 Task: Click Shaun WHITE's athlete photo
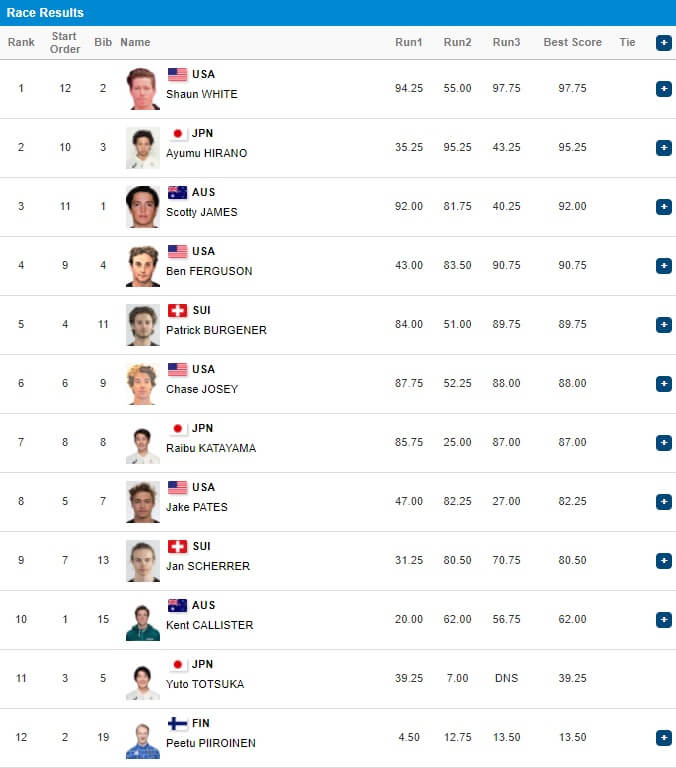(143, 88)
